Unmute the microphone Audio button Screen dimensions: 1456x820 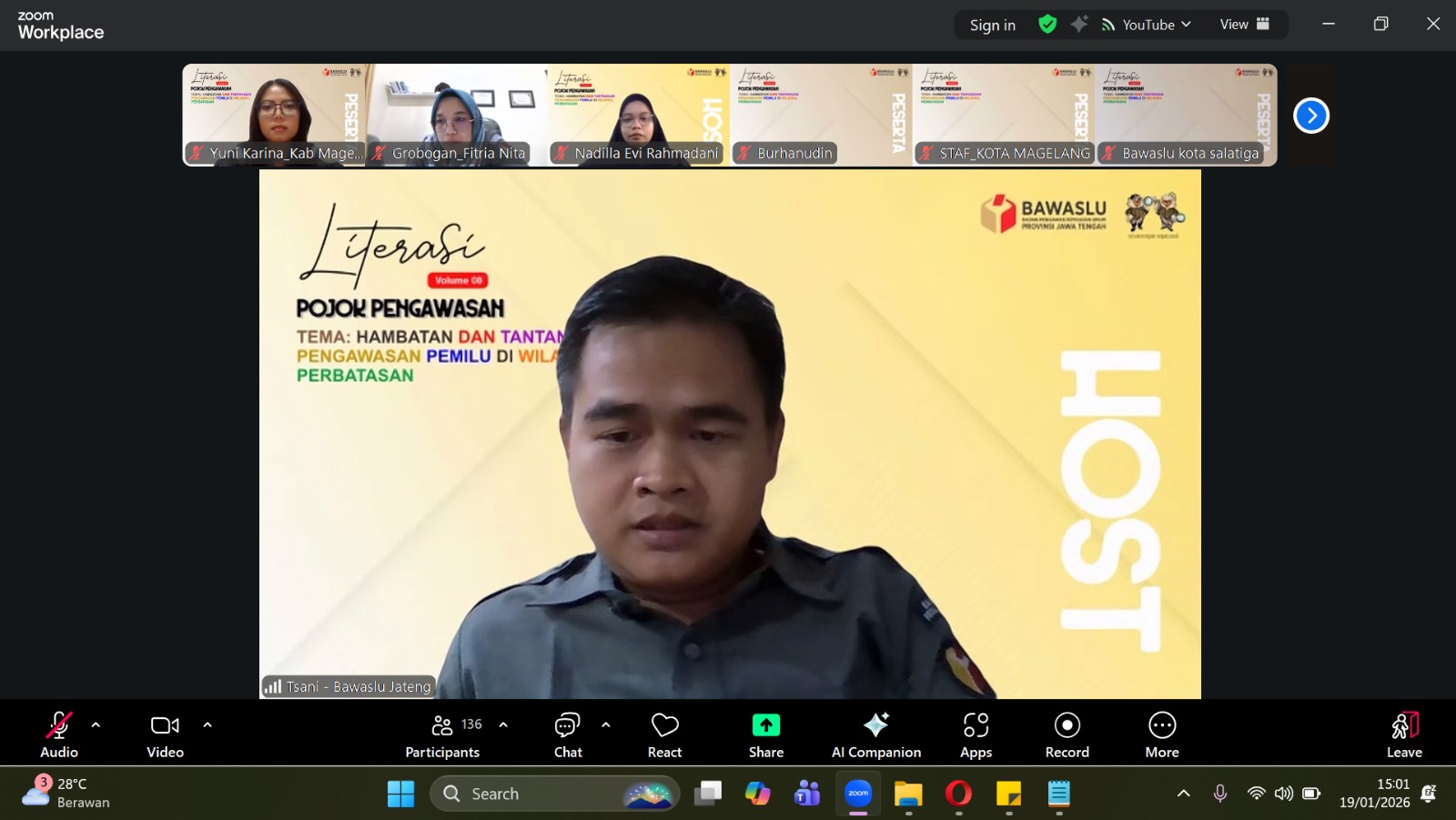click(59, 734)
